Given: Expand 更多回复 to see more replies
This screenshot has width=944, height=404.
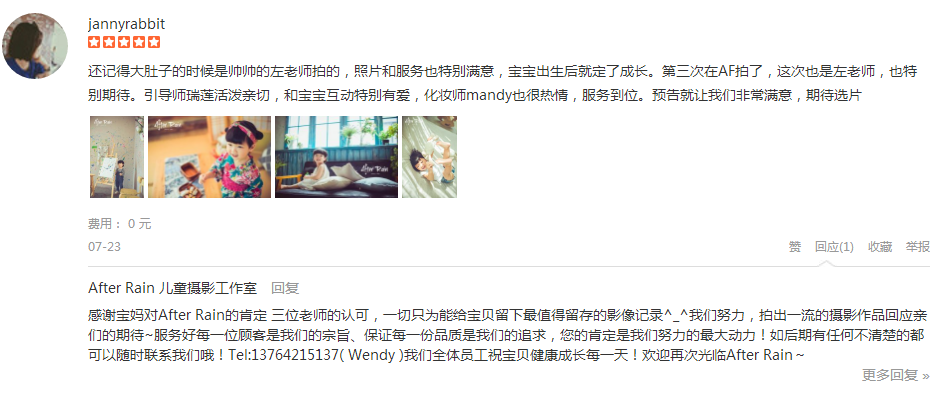Looking at the screenshot, I should pos(896,376).
